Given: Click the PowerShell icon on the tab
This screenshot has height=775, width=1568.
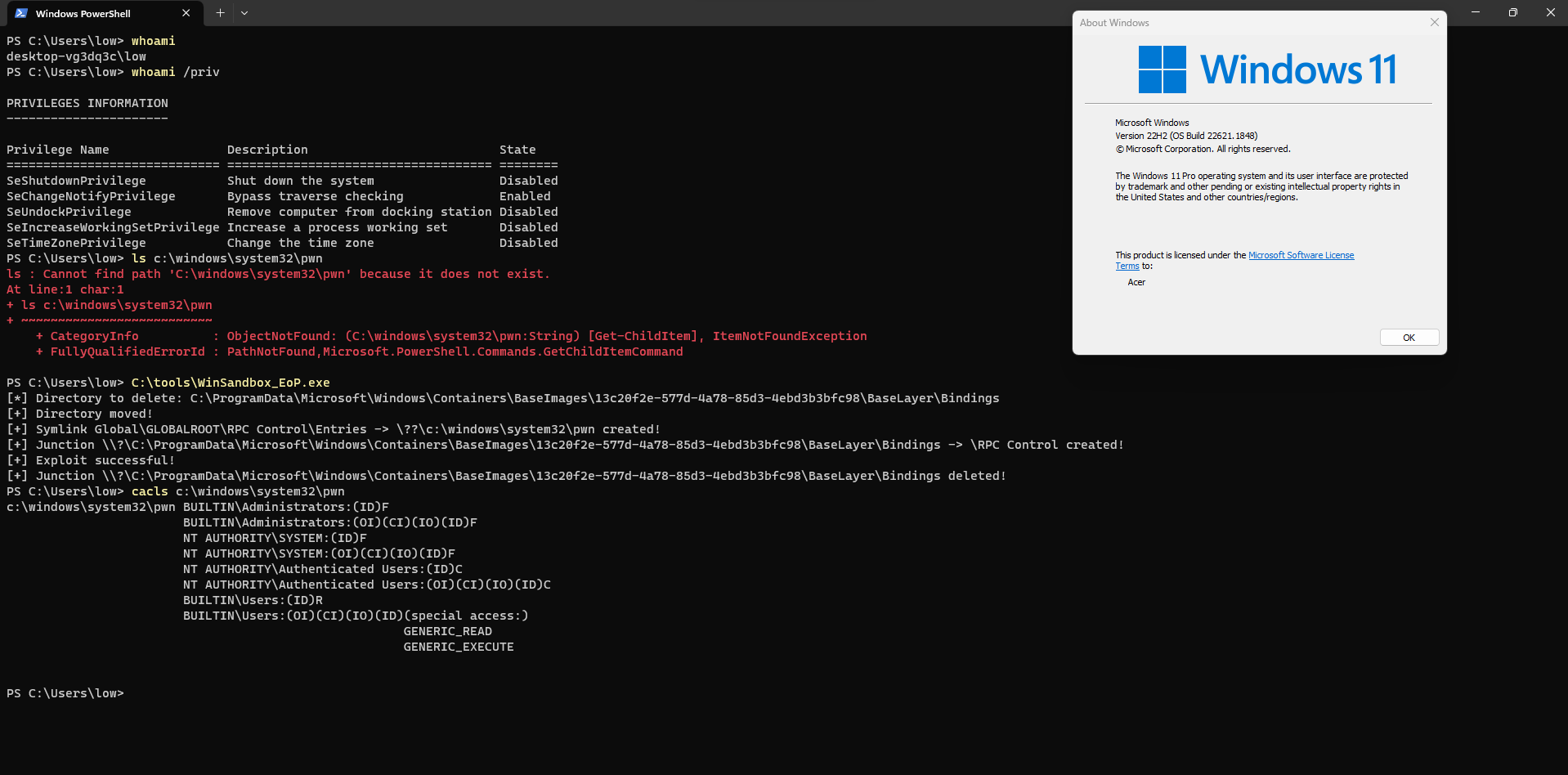Looking at the screenshot, I should 21,13.
